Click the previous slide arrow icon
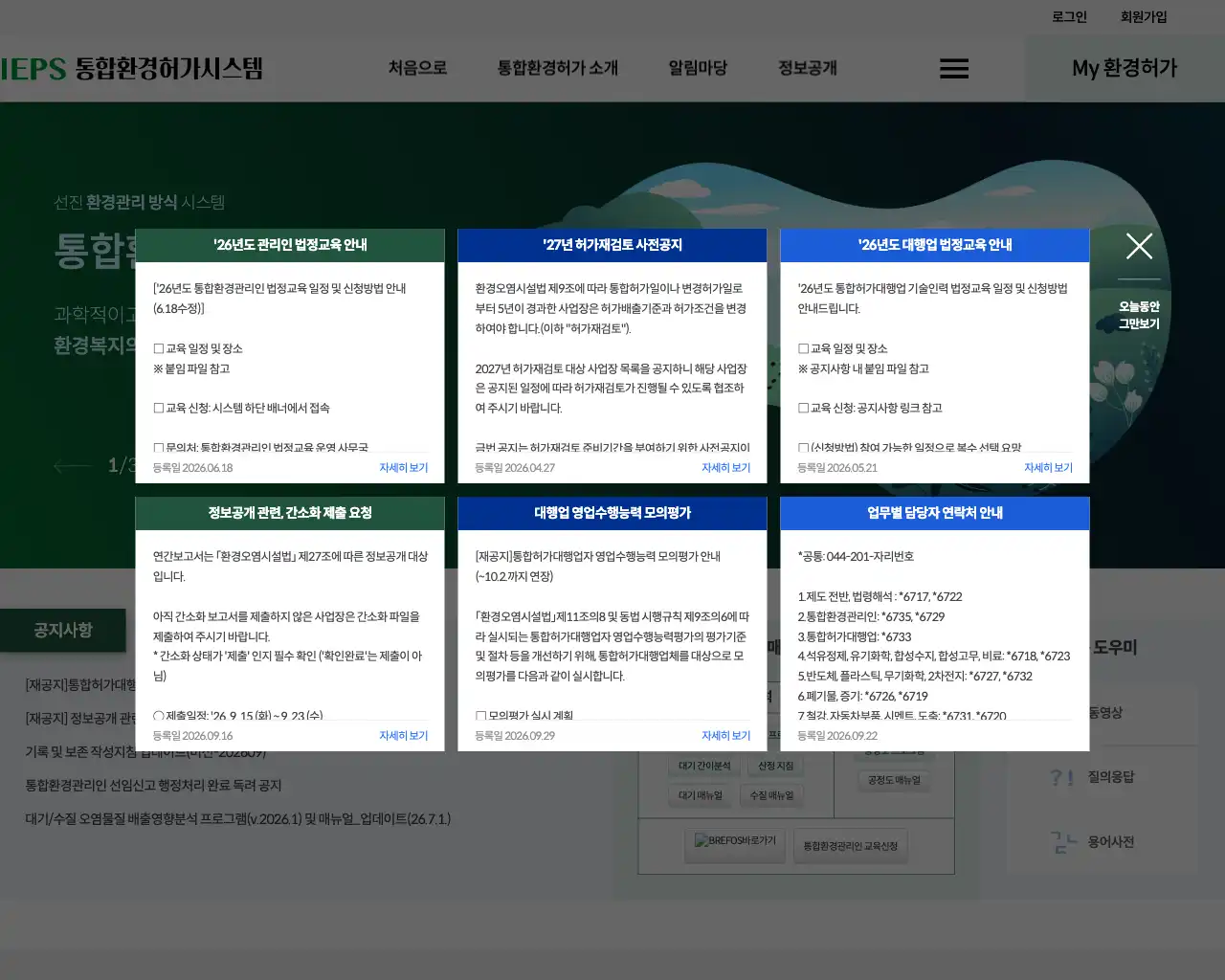This screenshot has width=1225, height=980. point(72,466)
